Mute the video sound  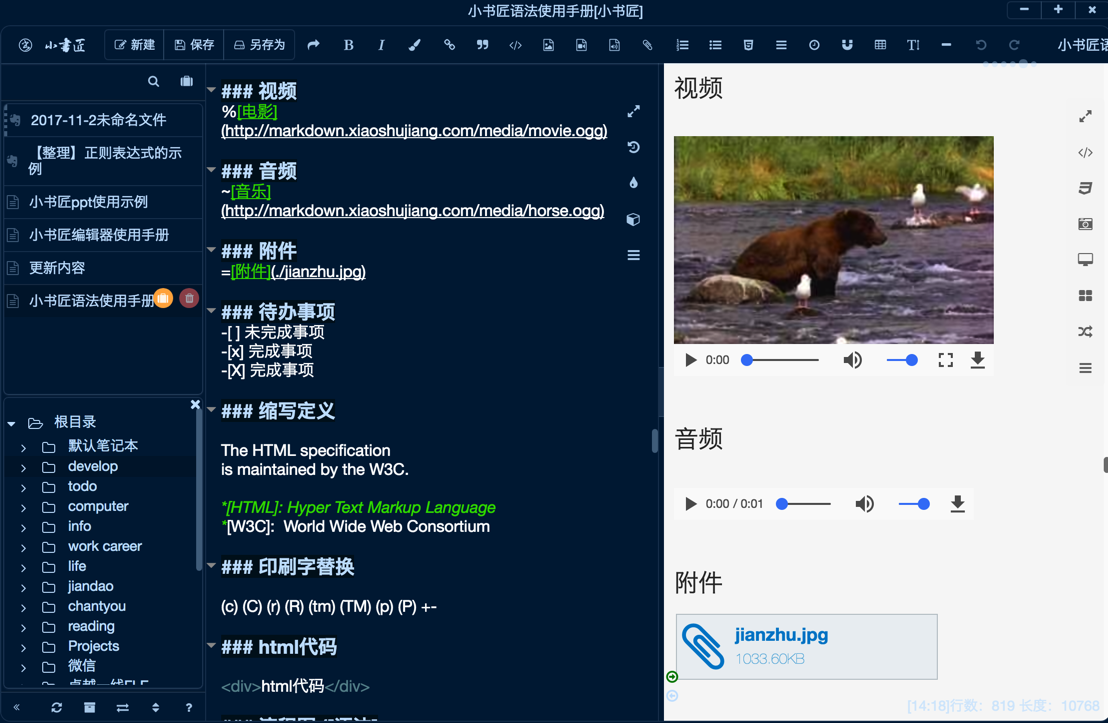click(853, 360)
